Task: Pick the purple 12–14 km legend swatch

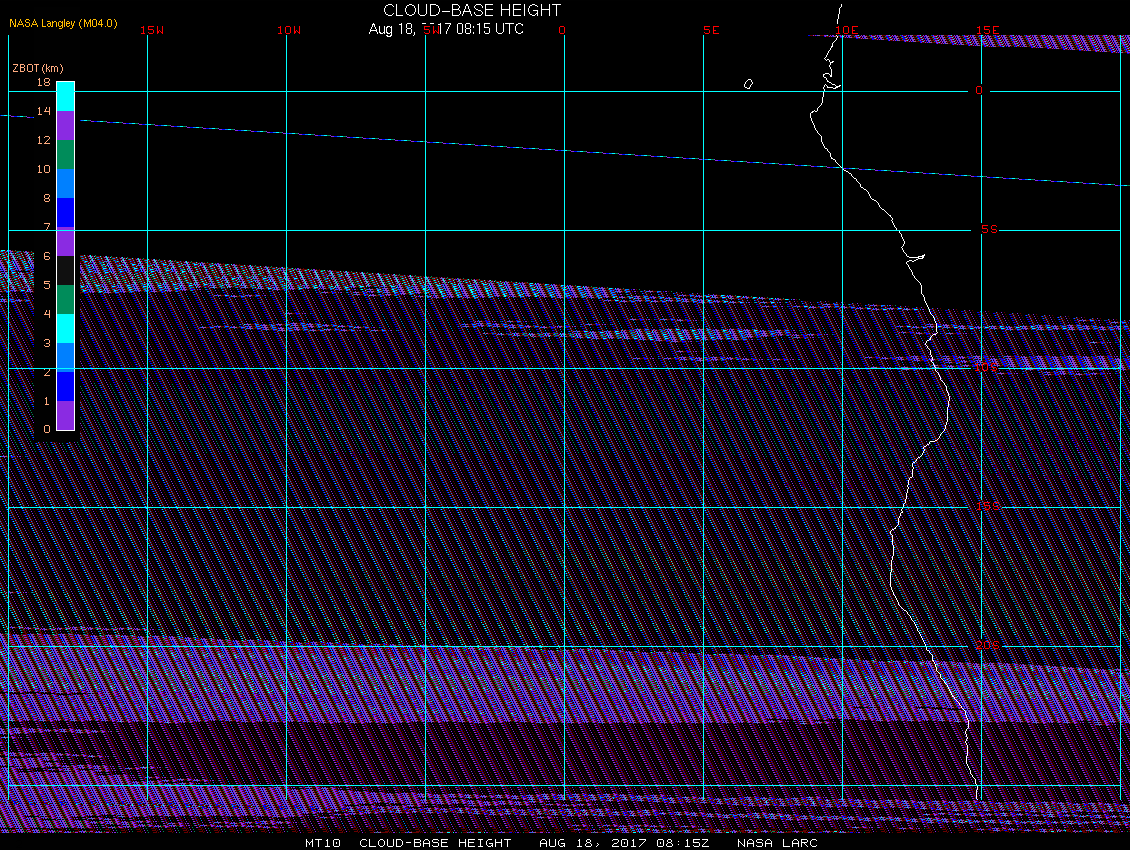Action: (66, 125)
